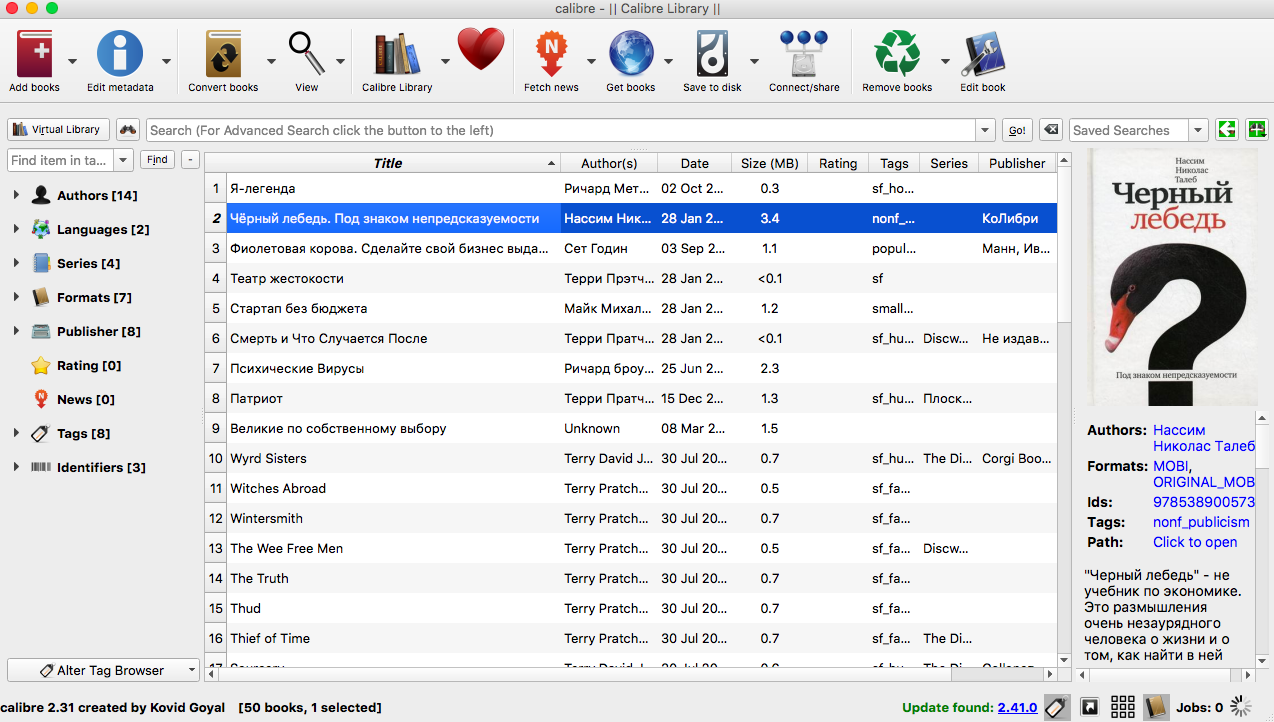Open the Нассим Николас Талеб author link
Screen dimensions: 1274x722
click(1203, 438)
